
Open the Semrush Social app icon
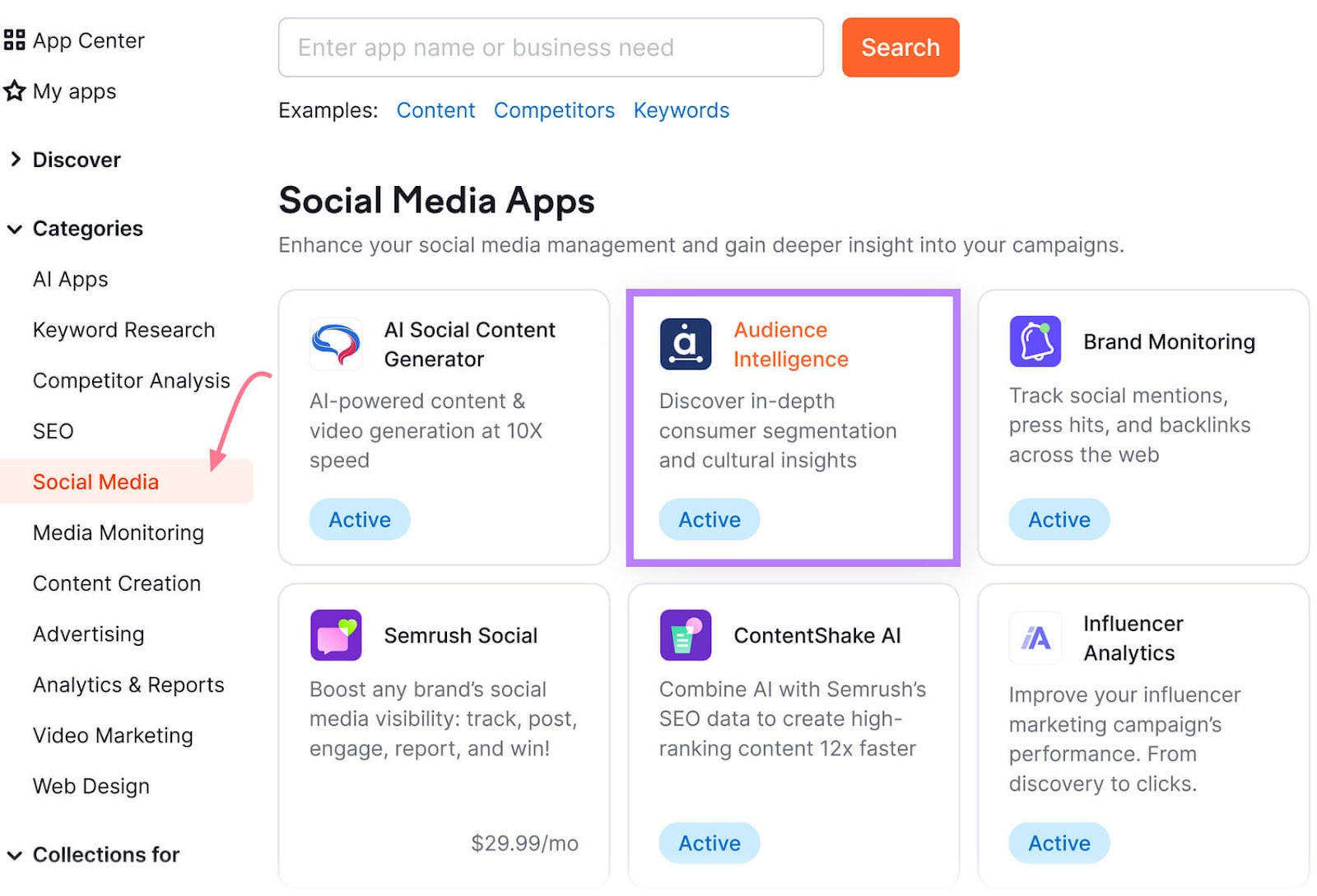[334, 635]
